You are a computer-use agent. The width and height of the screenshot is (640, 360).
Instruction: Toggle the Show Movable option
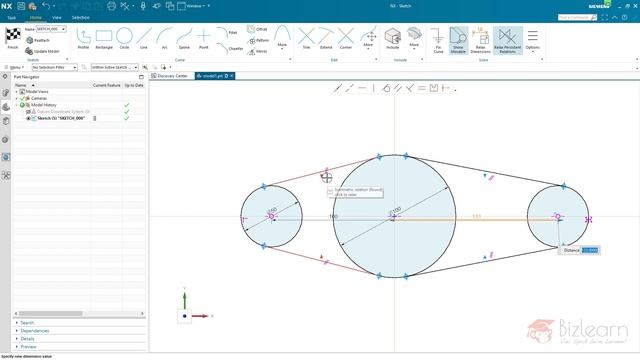(458, 40)
